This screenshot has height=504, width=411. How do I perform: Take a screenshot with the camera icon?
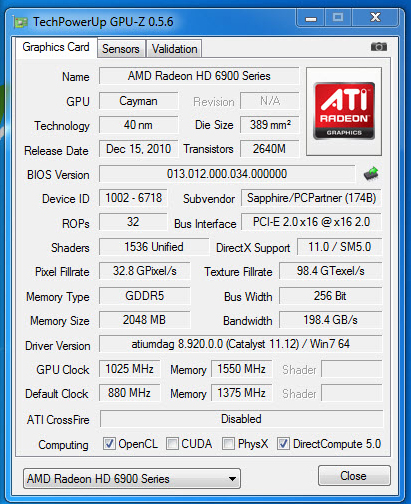[x=379, y=47]
